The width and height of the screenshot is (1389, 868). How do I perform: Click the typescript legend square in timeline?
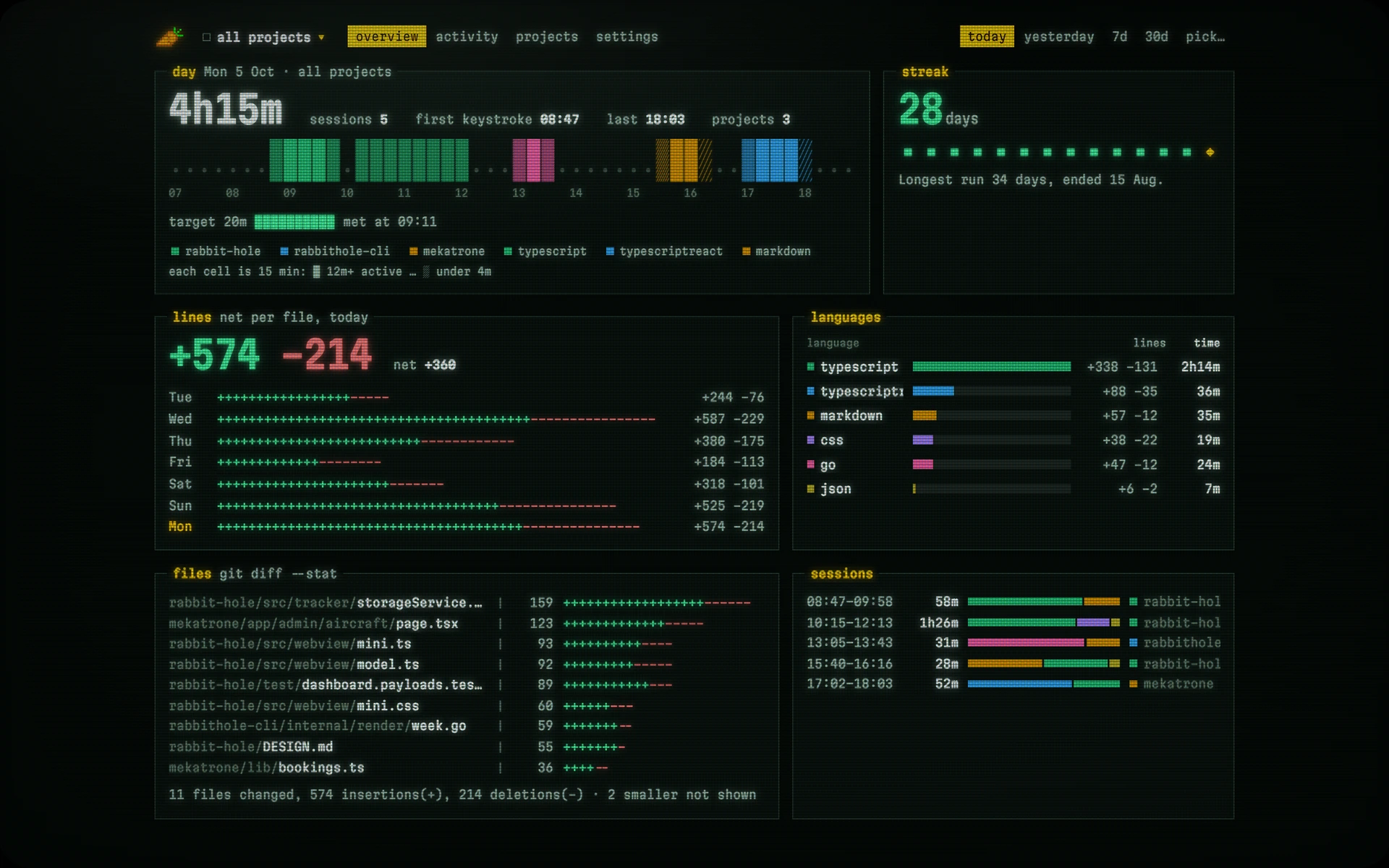[508, 251]
